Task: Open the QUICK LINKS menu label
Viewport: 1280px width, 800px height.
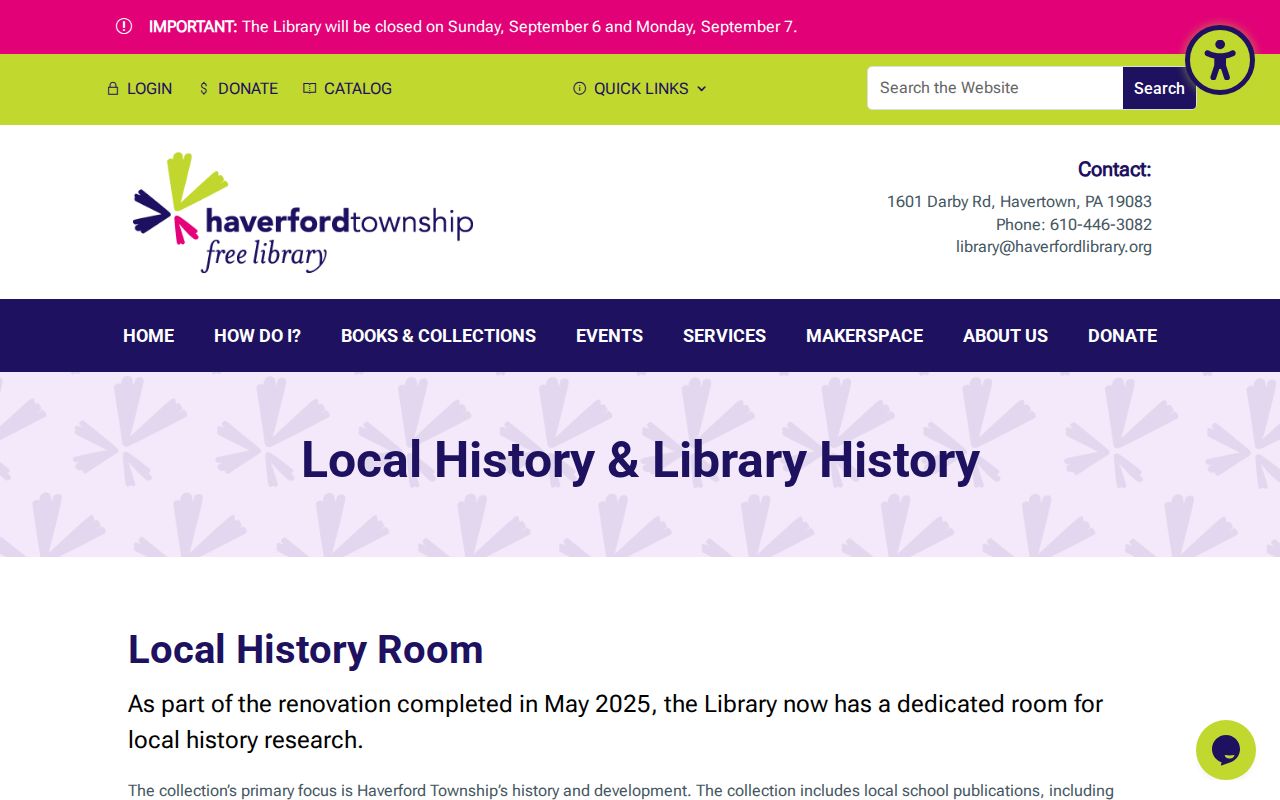Action: click(641, 88)
